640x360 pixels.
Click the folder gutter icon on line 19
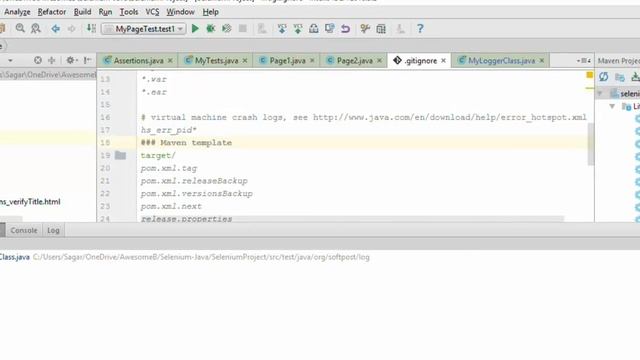tap(120, 155)
